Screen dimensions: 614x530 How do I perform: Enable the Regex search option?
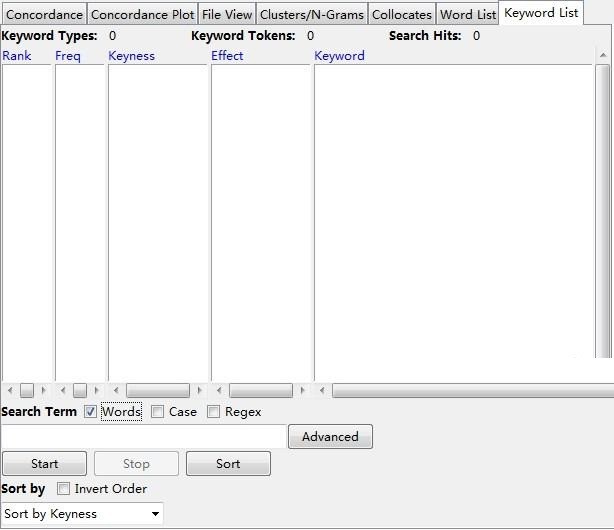(x=214, y=412)
